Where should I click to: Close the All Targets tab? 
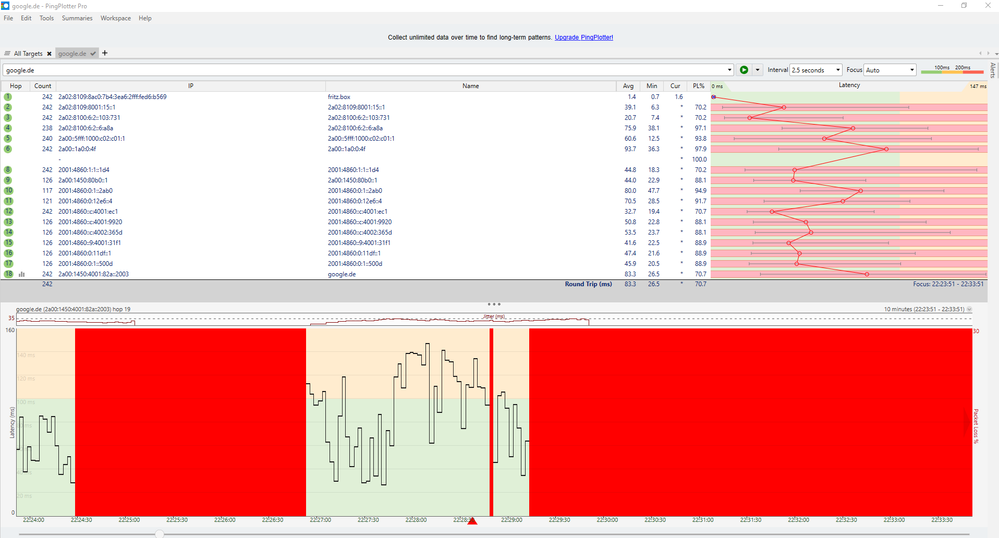[48, 52]
